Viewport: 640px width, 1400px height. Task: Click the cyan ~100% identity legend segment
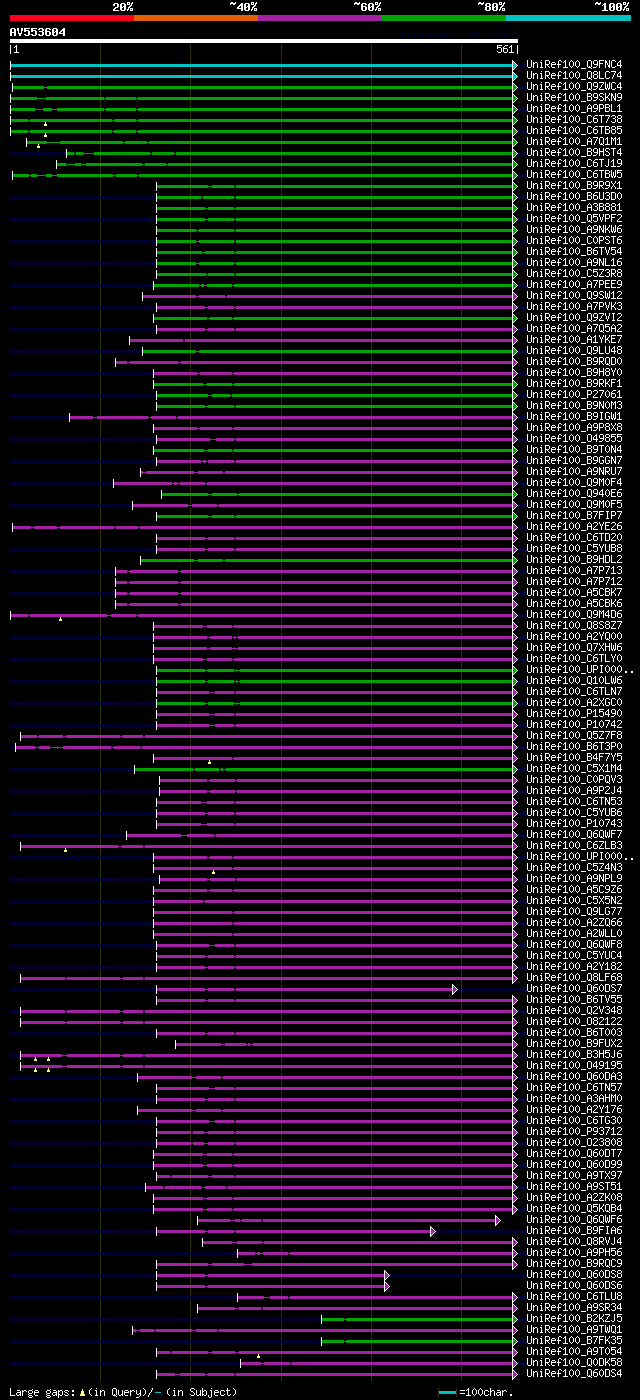click(568, 18)
